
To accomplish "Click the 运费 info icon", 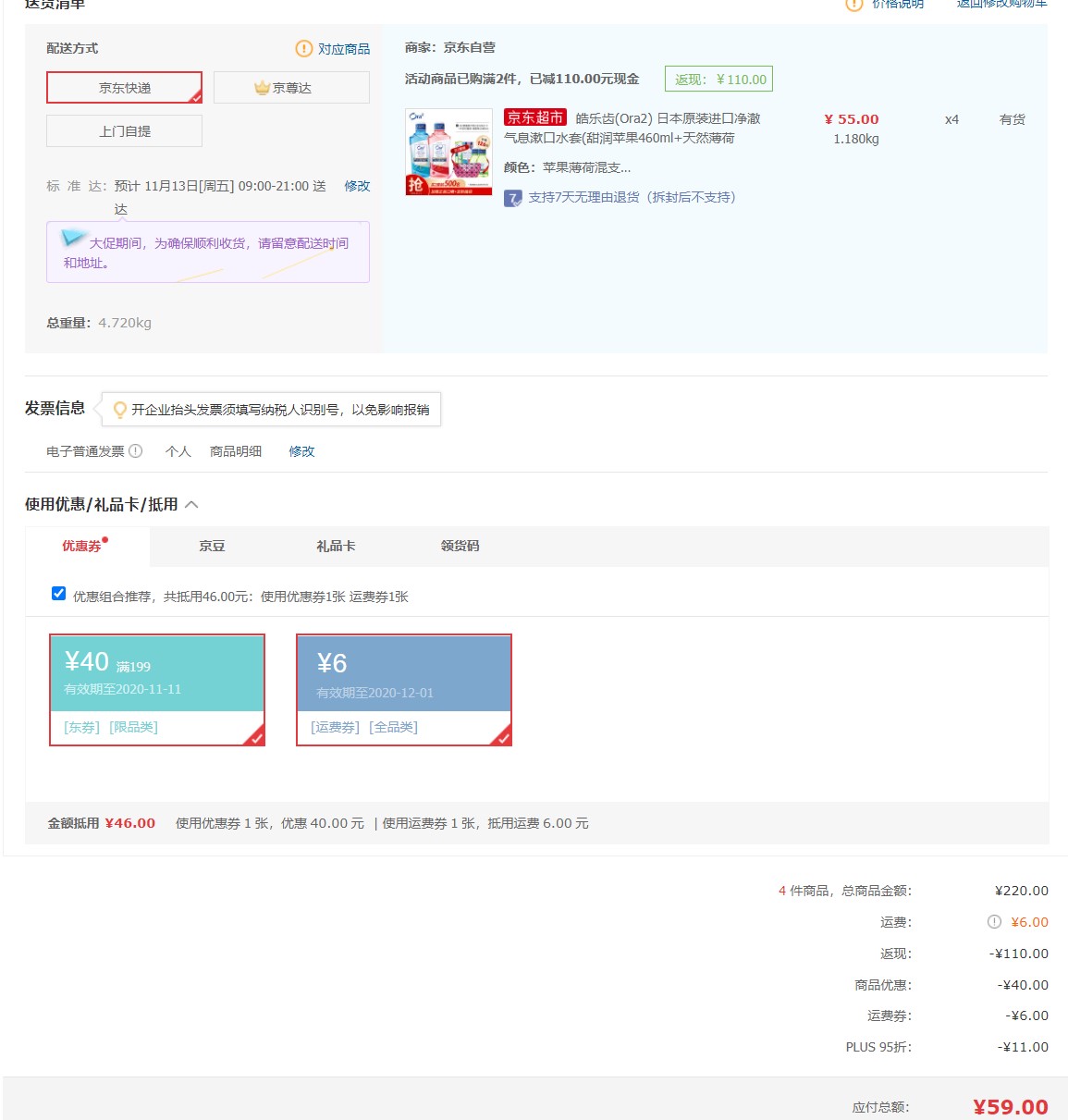I will coord(994,922).
